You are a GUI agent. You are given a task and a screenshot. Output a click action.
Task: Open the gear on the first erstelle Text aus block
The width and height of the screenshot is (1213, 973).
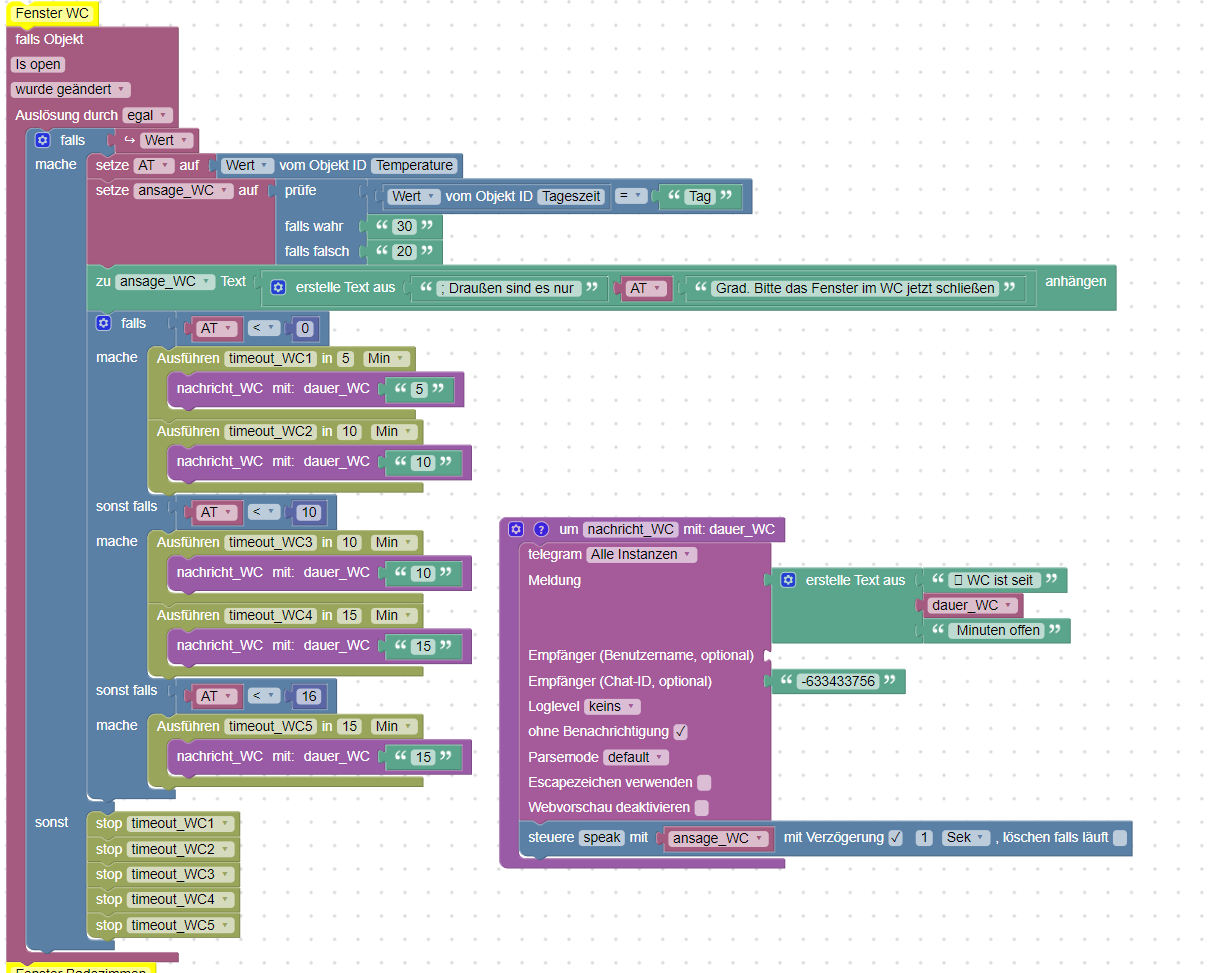click(x=278, y=287)
